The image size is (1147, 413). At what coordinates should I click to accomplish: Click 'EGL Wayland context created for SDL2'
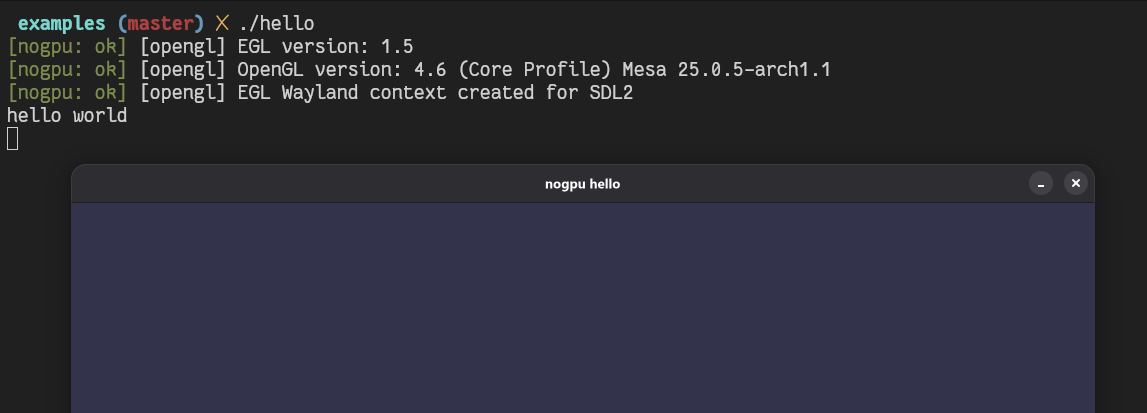click(435, 93)
